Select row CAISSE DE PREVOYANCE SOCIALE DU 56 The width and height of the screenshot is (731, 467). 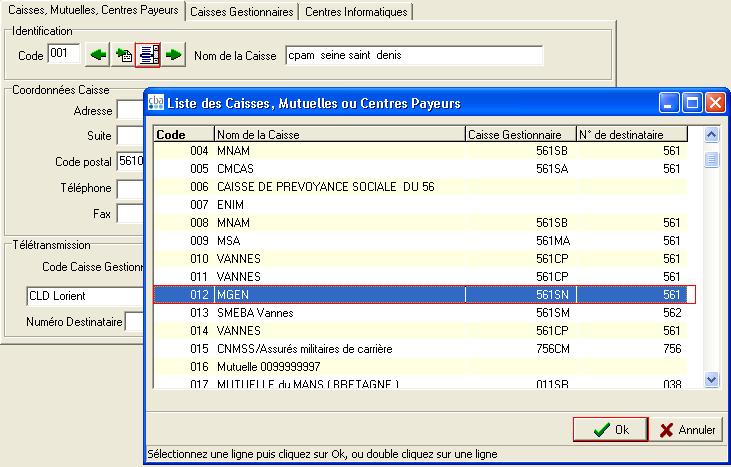(421, 187)
